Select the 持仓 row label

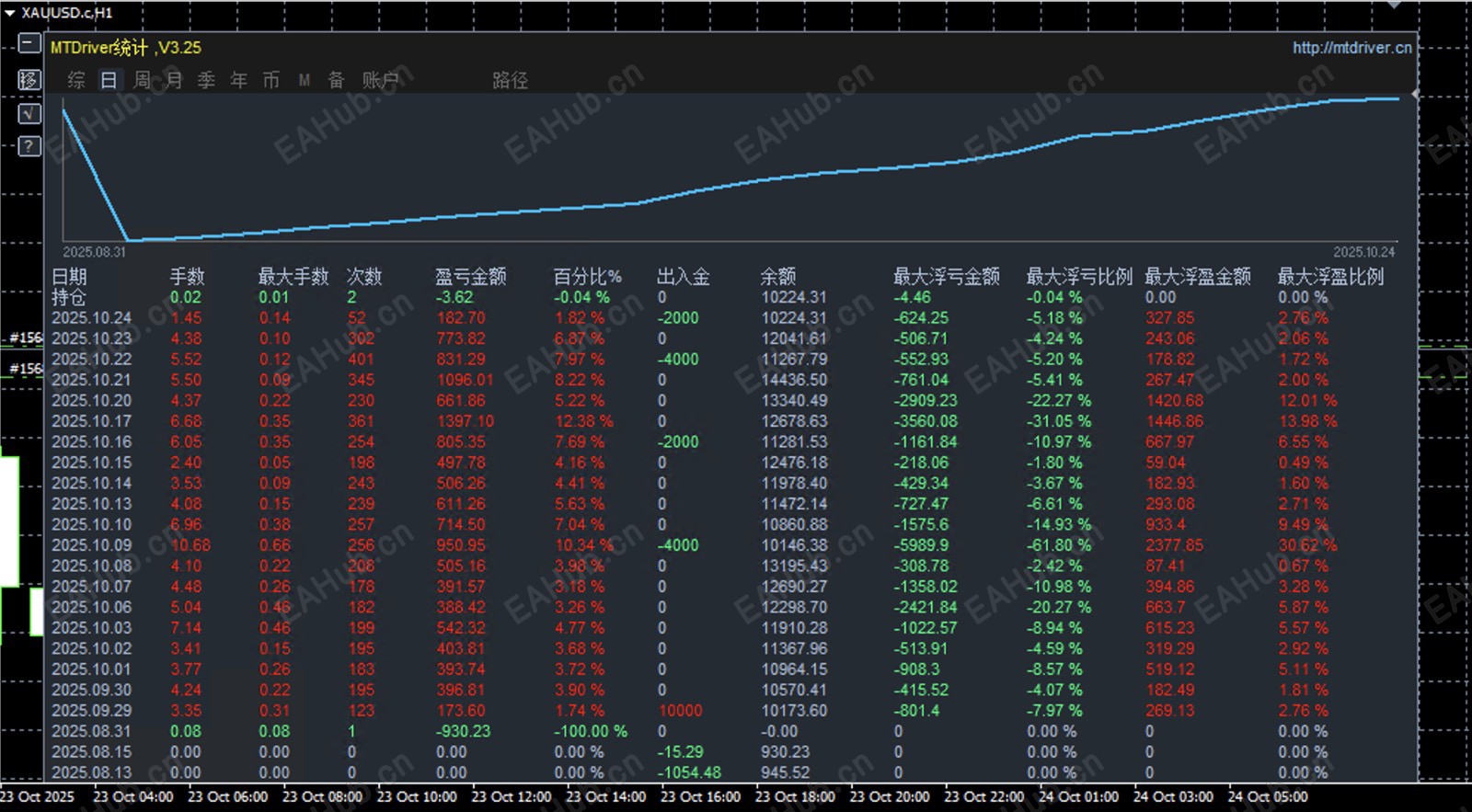pyautogui.click(x=69, y=297)
